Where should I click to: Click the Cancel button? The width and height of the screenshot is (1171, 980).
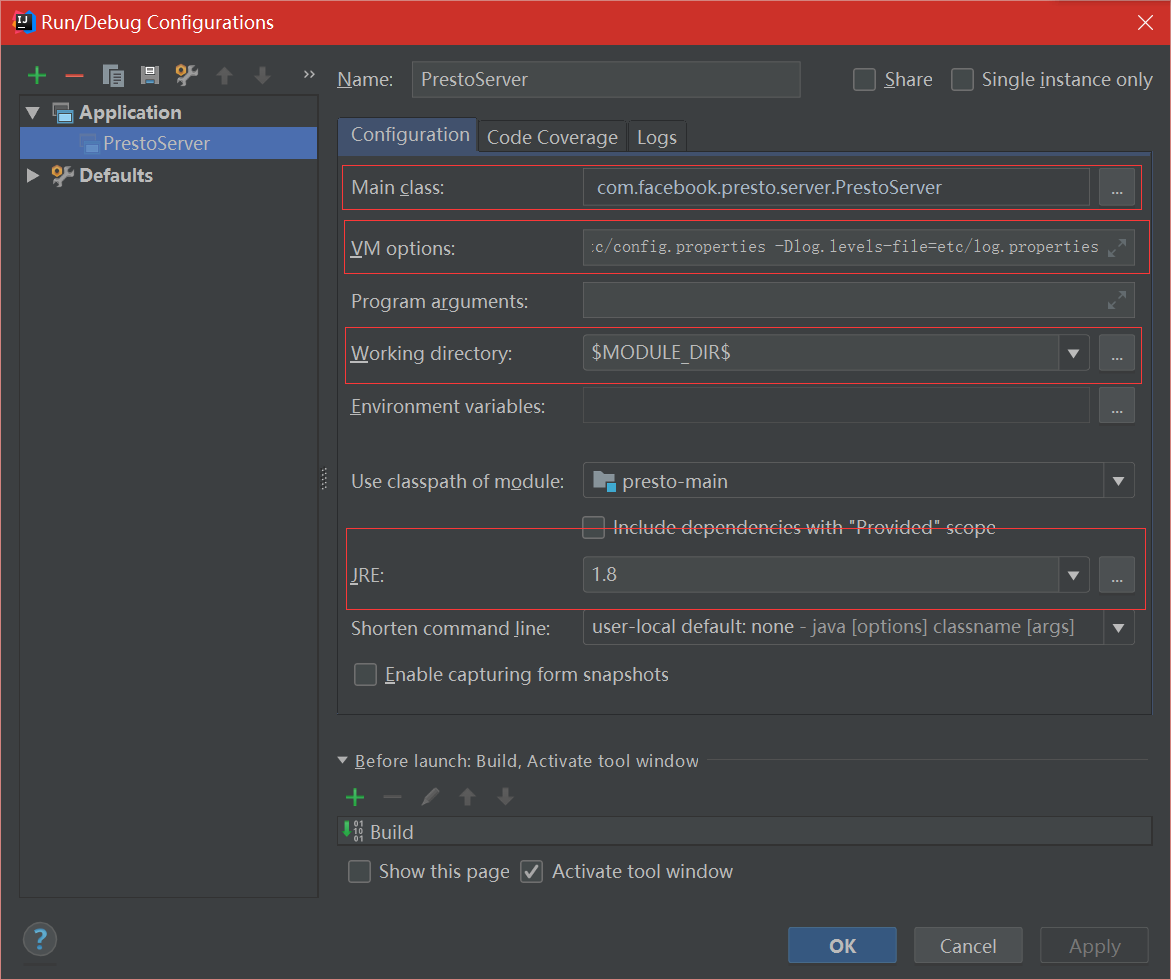click(x=968, y=946)
